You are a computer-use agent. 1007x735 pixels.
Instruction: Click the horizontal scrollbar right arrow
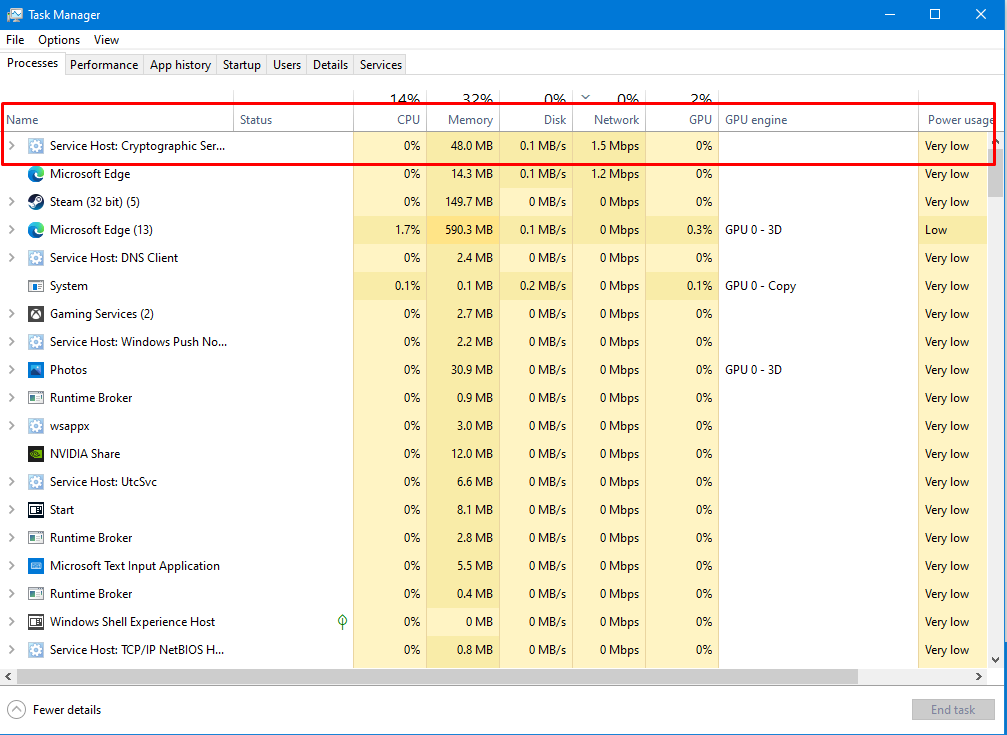(979, 677)
